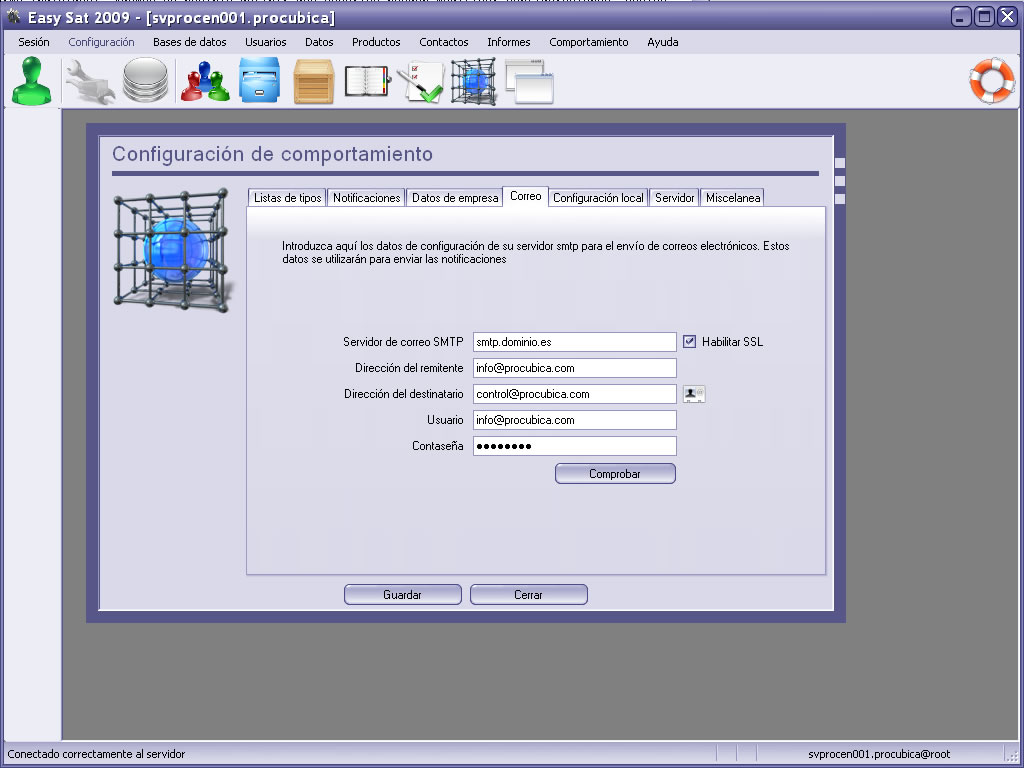Screen dimensions: 1024x768
Task: Maximize the Easy Sat window
Action: point(984,16)
